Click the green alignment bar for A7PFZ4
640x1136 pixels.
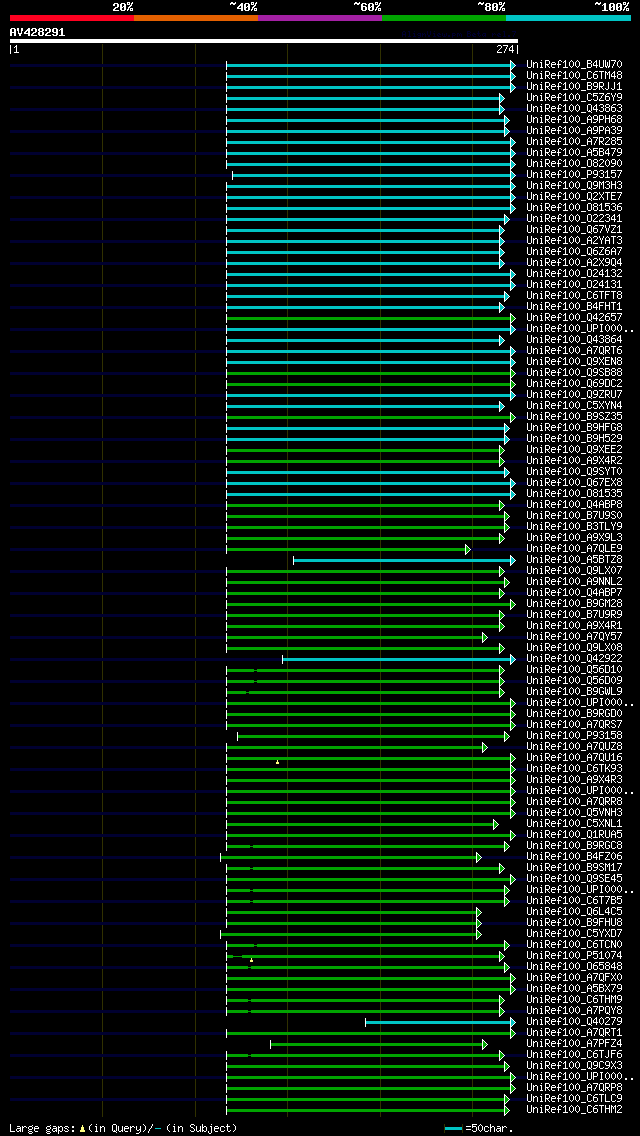(x=378, y=1044)
